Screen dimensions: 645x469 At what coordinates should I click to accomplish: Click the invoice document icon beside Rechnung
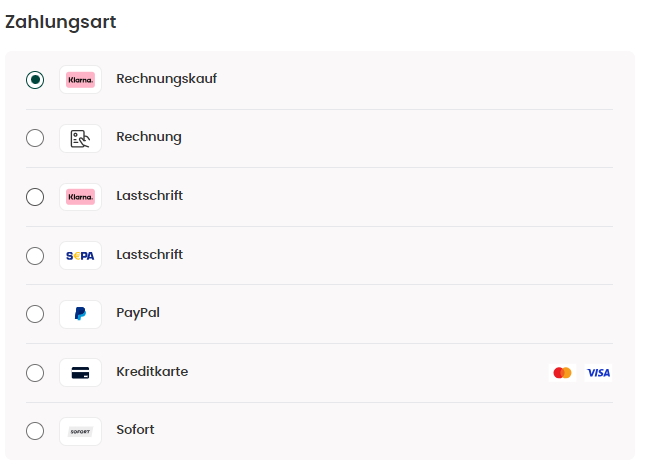click(x=80, y=138)
